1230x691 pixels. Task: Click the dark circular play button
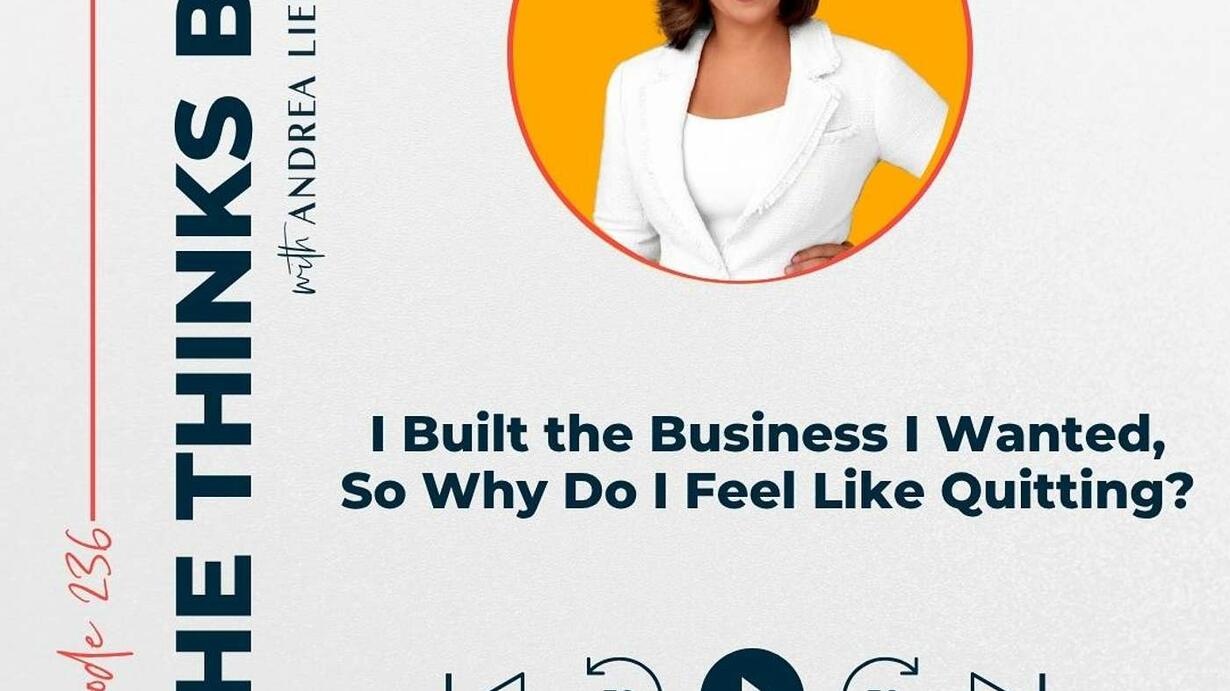click(x=752, y=672)
